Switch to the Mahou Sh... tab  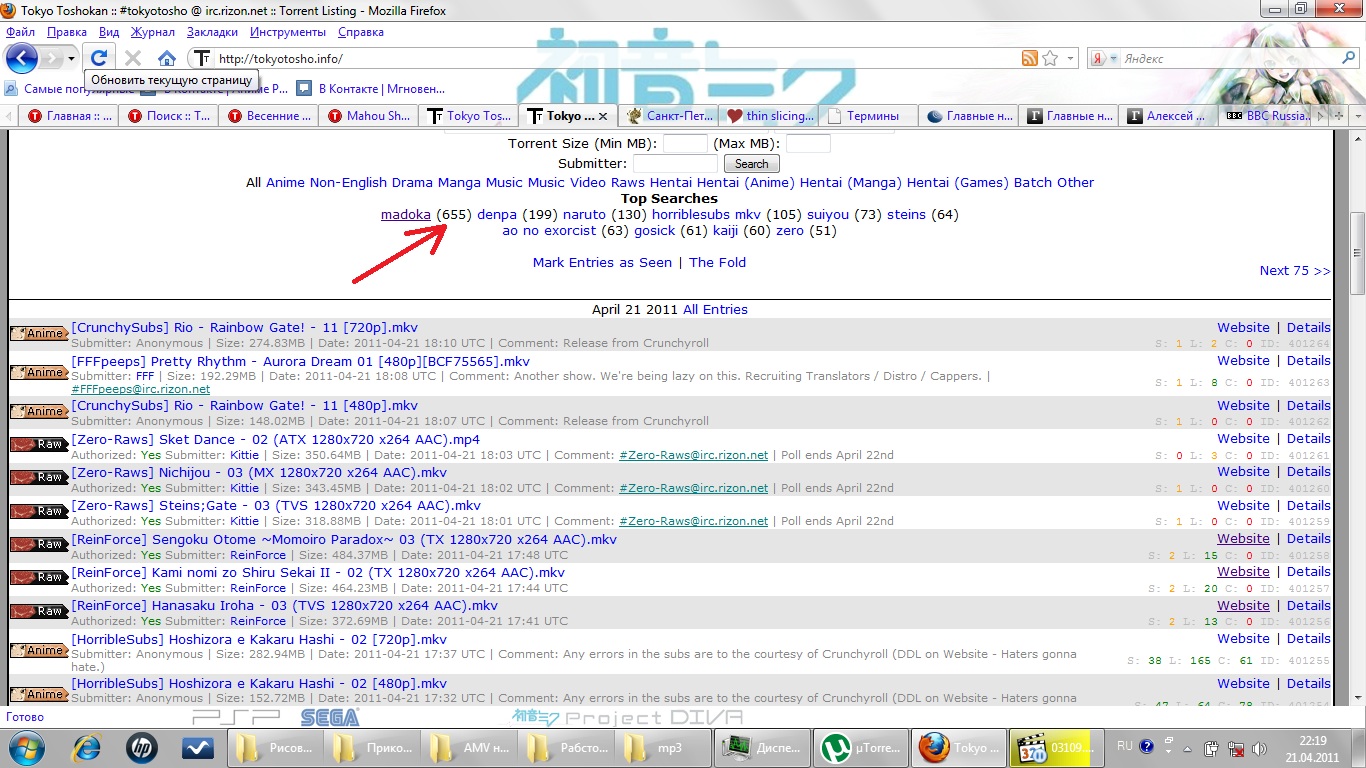pyautogui.click(x=368, y=116)
